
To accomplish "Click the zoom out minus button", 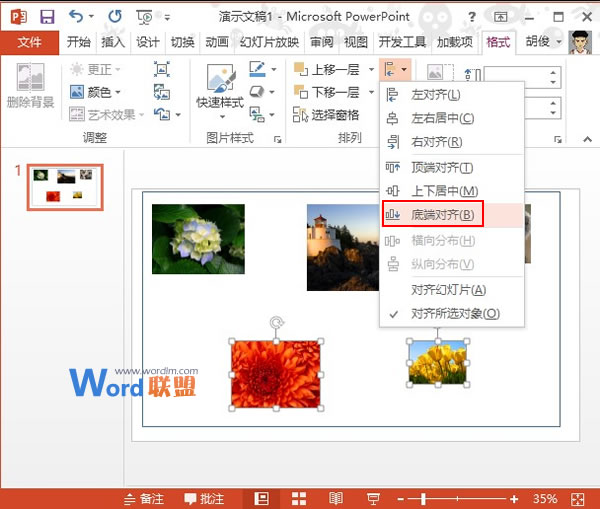I will click(x=401, y=499).
